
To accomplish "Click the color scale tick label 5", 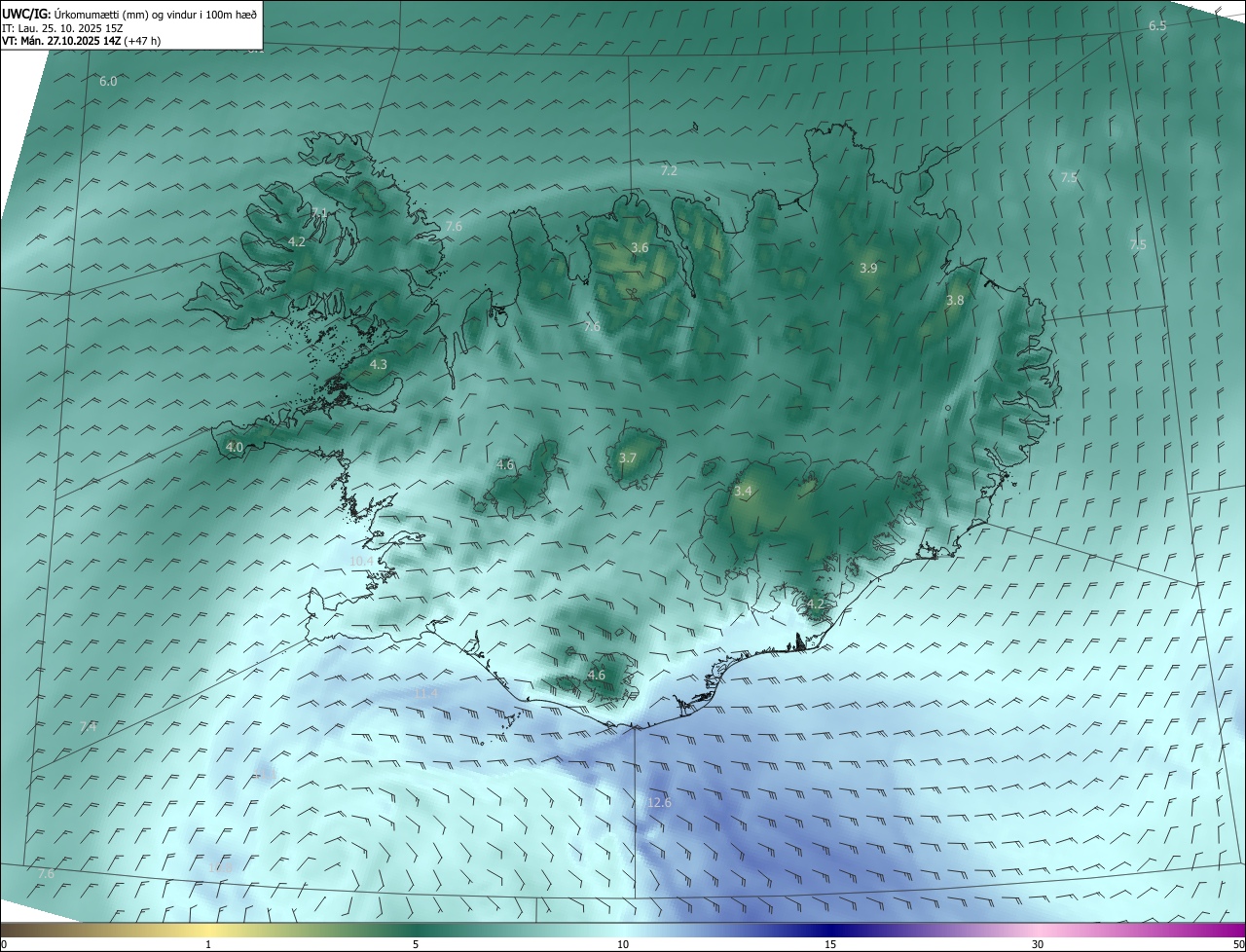I will click(416, 945).
